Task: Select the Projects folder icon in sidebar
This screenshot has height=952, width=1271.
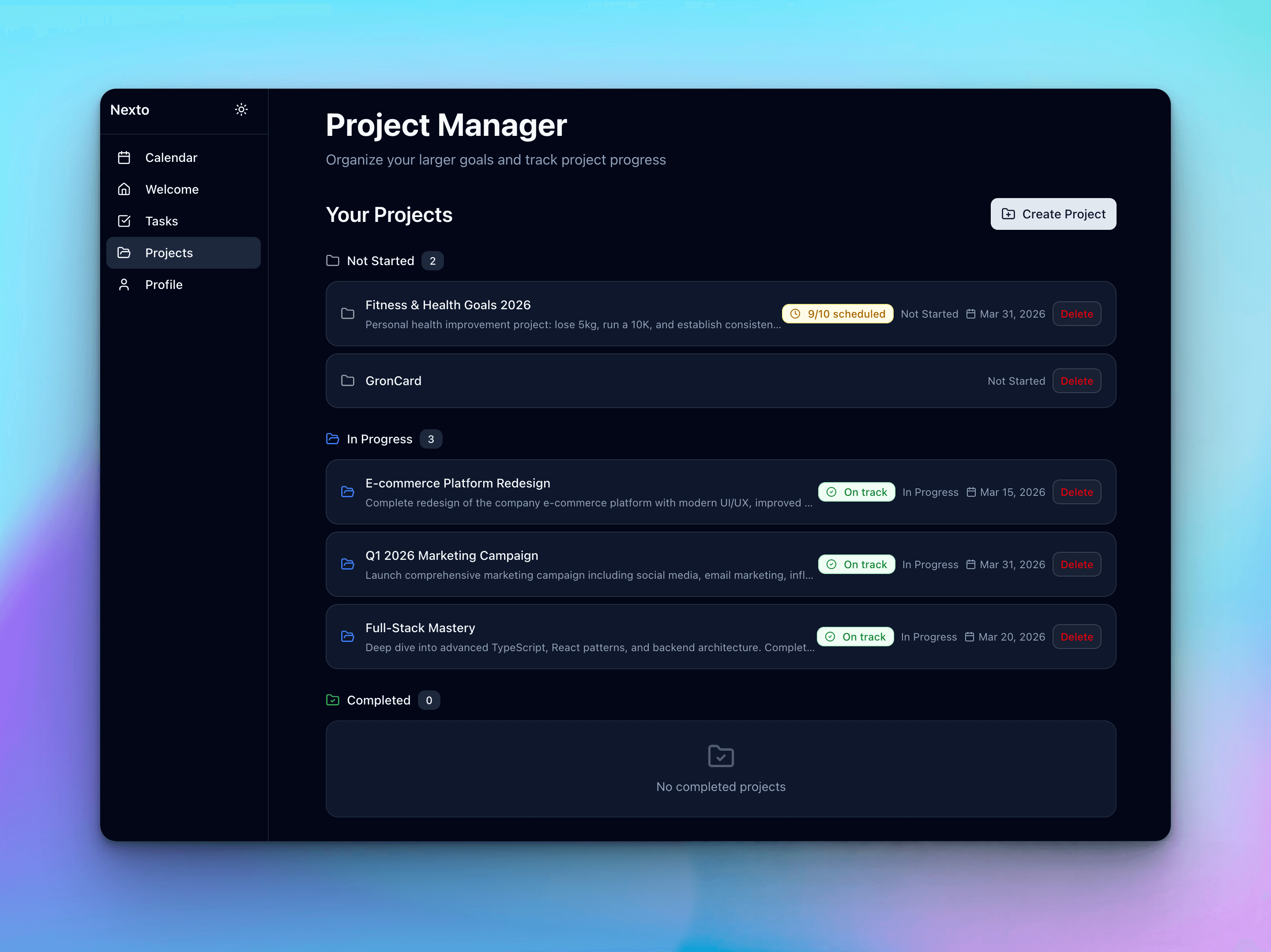Action: pos(124,253)
